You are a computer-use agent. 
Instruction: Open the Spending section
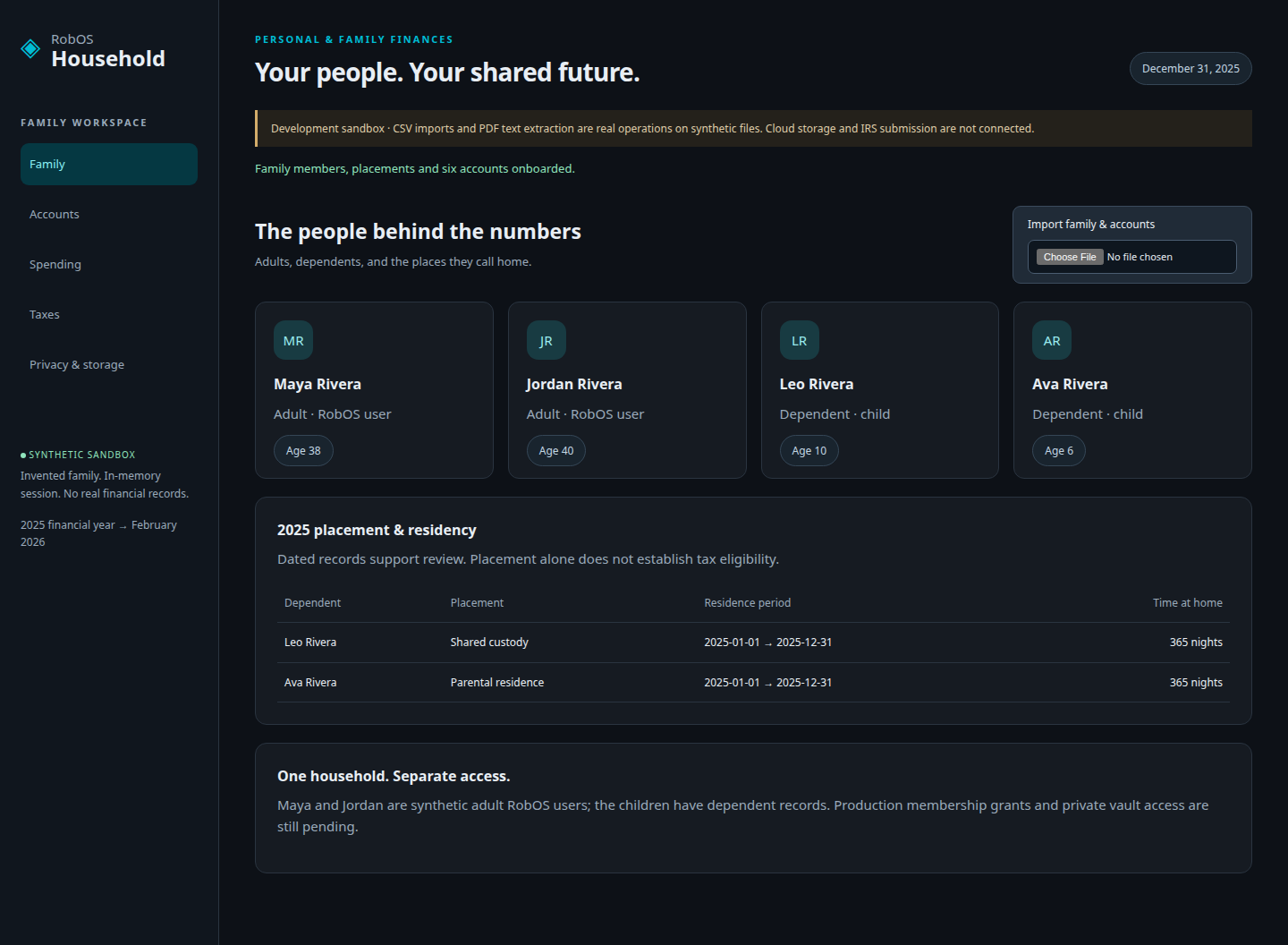[109, 265]
